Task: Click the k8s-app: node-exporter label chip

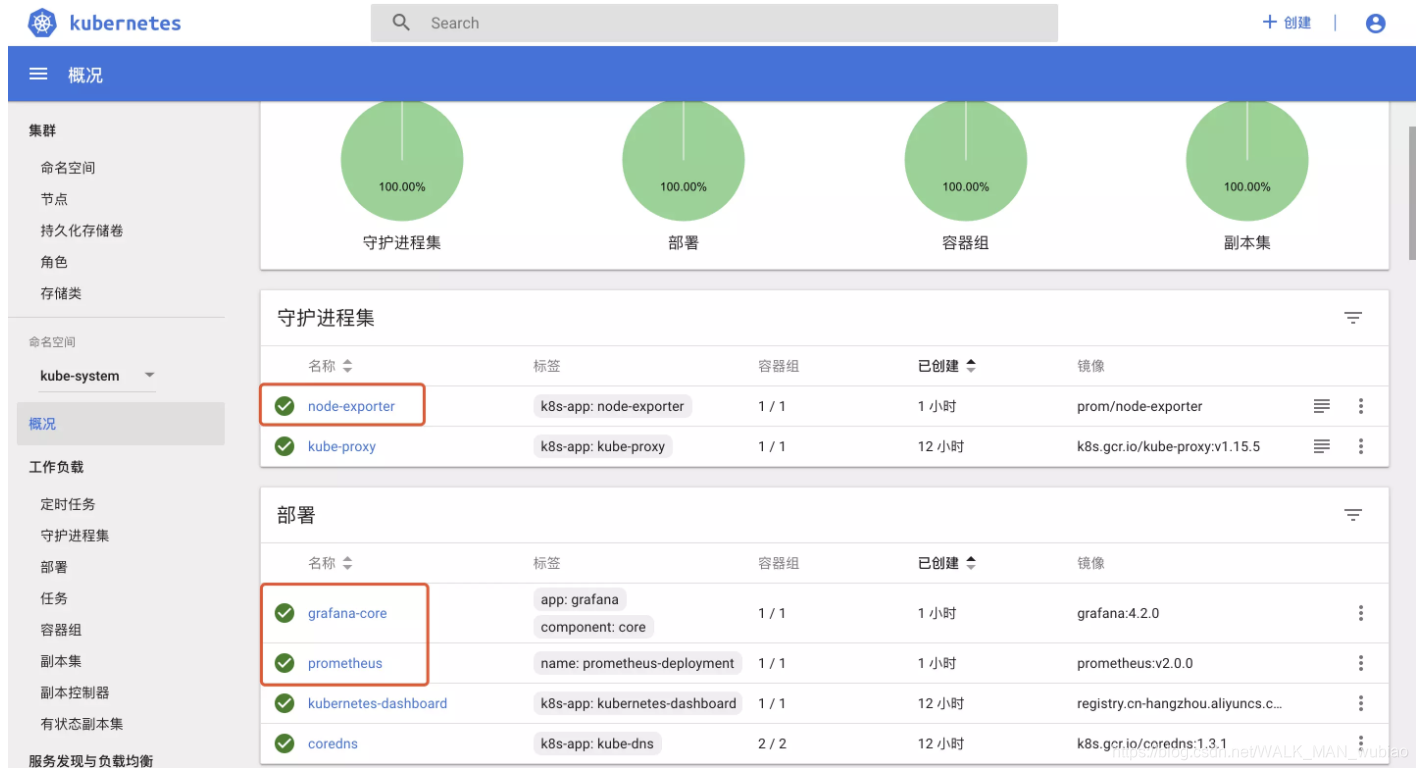Action: coord(612,406)
